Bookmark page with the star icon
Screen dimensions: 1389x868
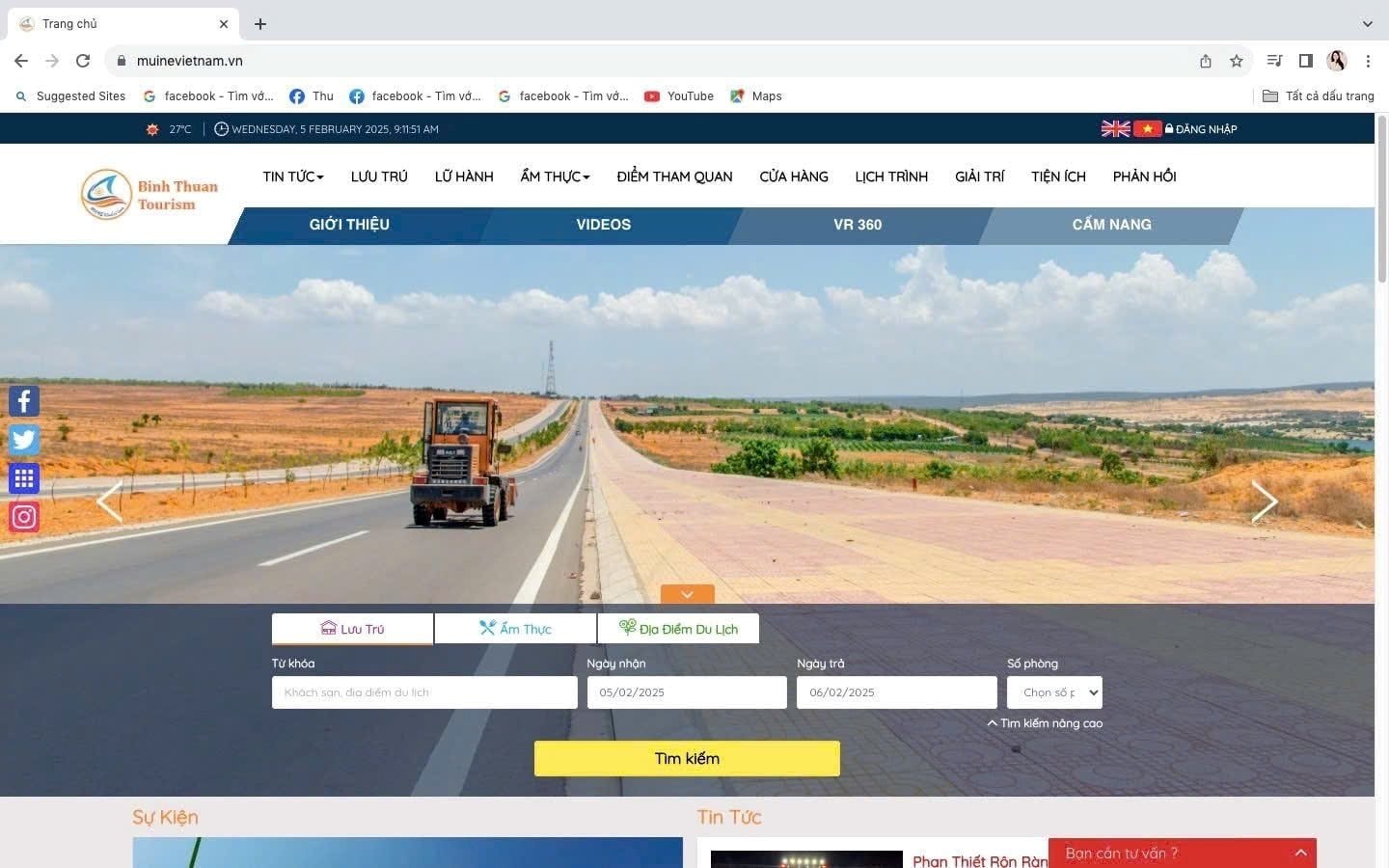(1236, 61)
